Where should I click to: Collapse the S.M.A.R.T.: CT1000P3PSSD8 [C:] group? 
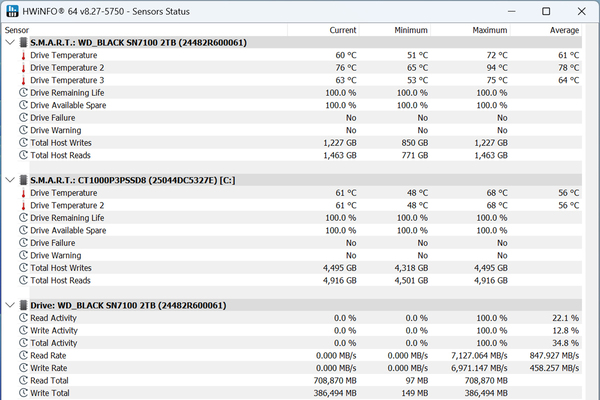coord(10,180)
